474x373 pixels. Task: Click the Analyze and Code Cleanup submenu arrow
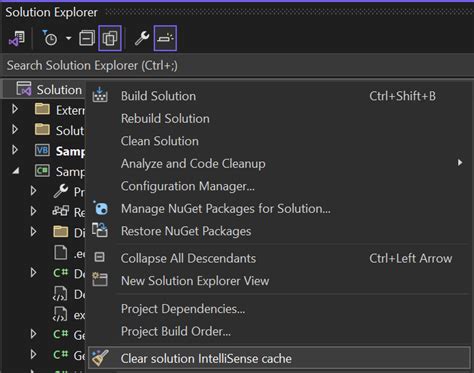pyautogui.click(x=460, y=162)
